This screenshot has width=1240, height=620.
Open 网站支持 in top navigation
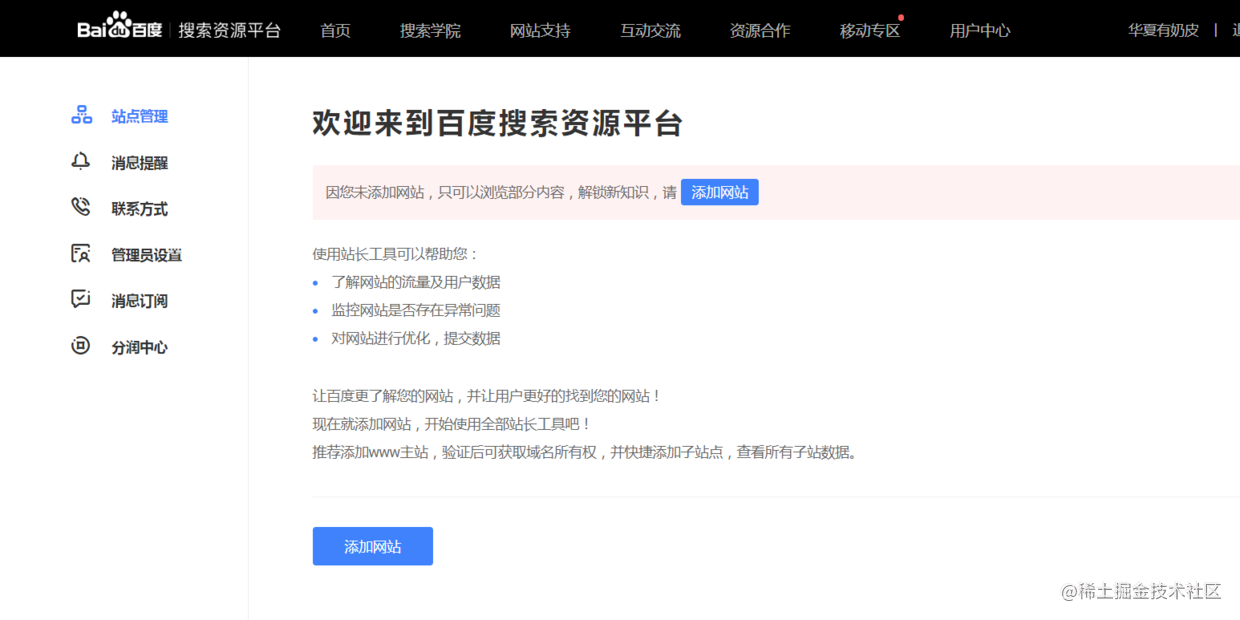coord(541,30)
